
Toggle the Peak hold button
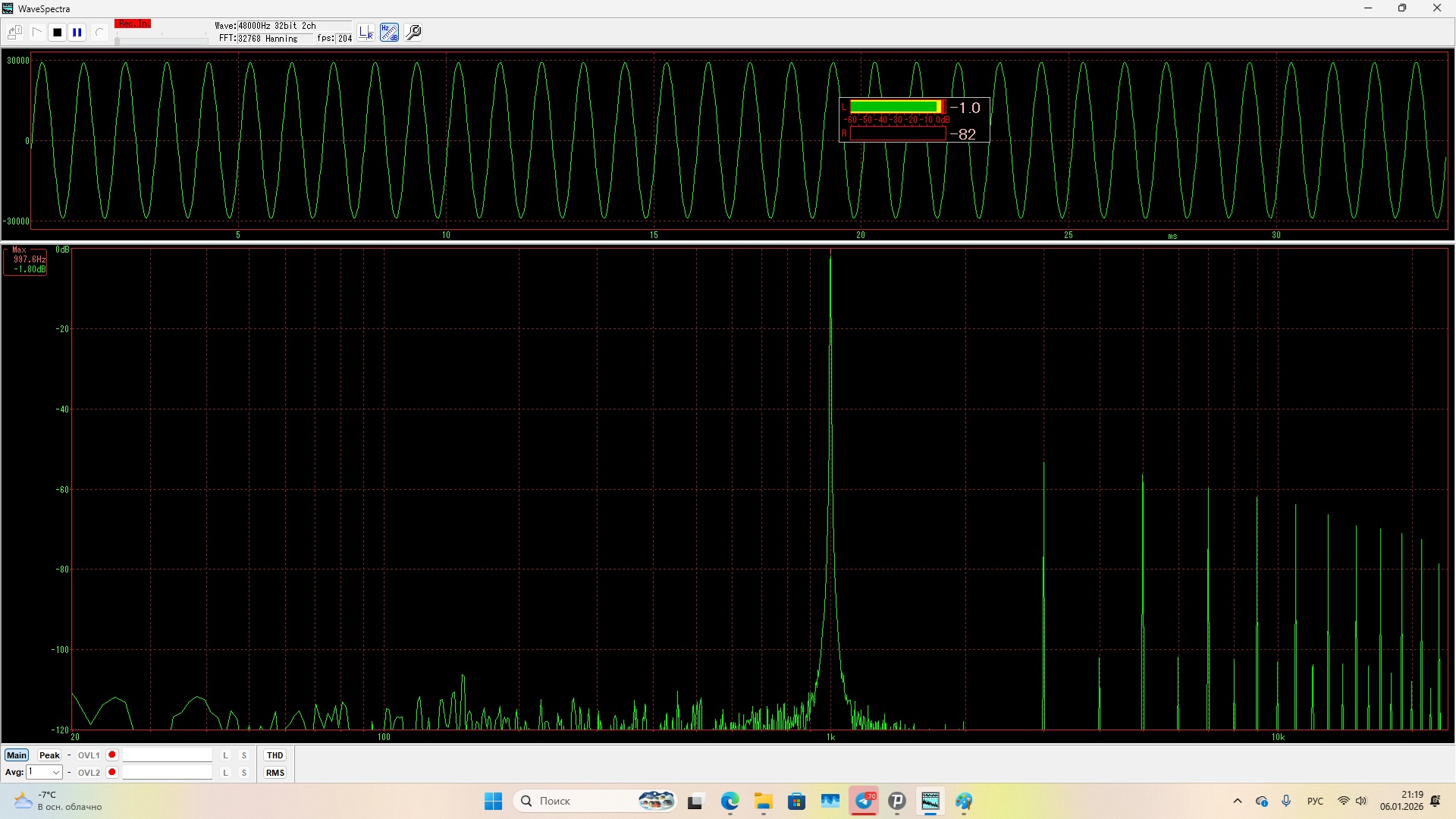click(49, 755)
